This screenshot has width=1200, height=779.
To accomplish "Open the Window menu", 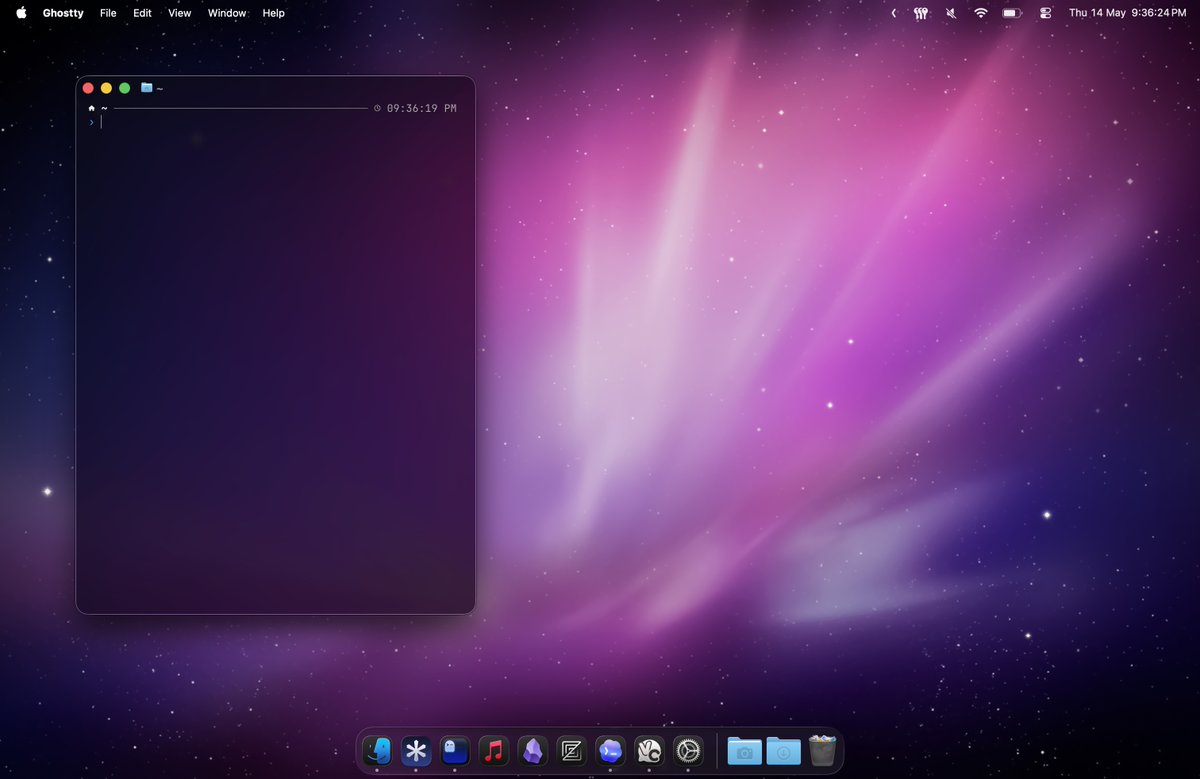I will [227, 13].
